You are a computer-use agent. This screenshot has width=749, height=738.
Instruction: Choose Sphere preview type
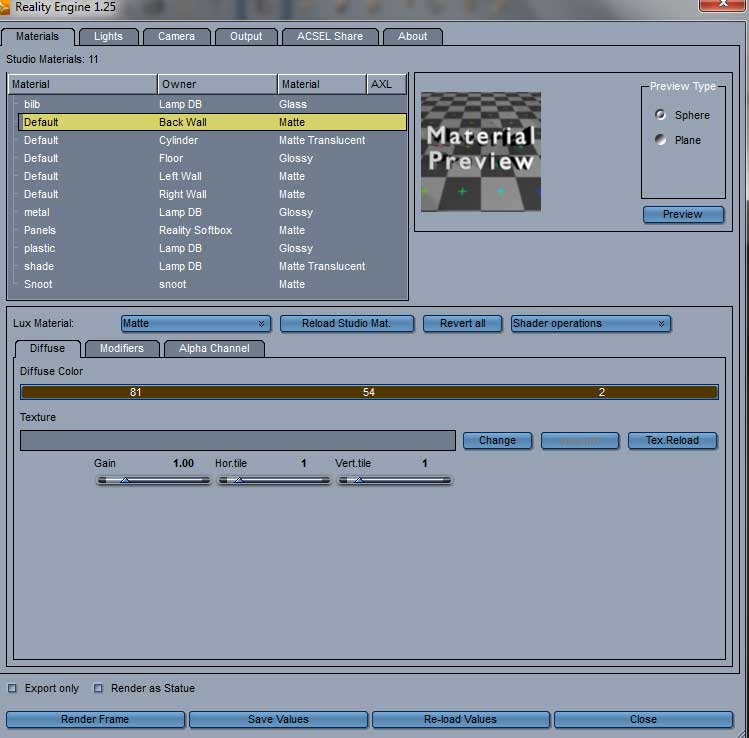point(661,115)
